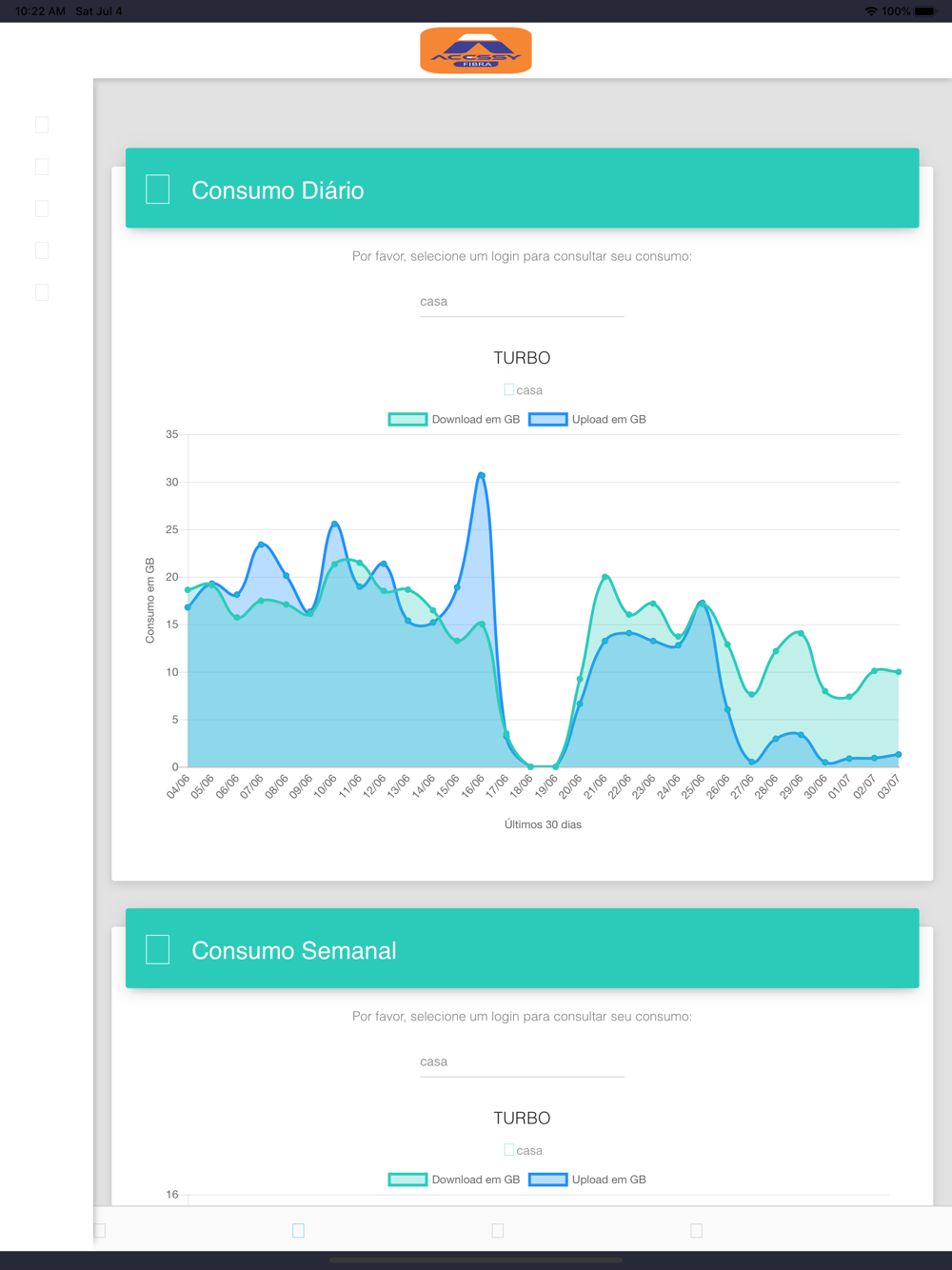Tap the Accesy Fibra logo
This screenshot has height=1270, width=952.
(x=476, y=50)
